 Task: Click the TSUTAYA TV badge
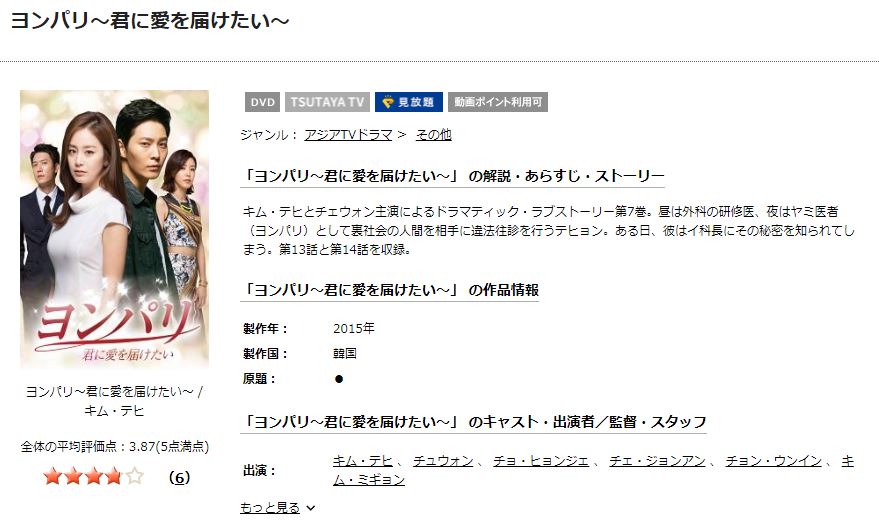tap(327, 102)
